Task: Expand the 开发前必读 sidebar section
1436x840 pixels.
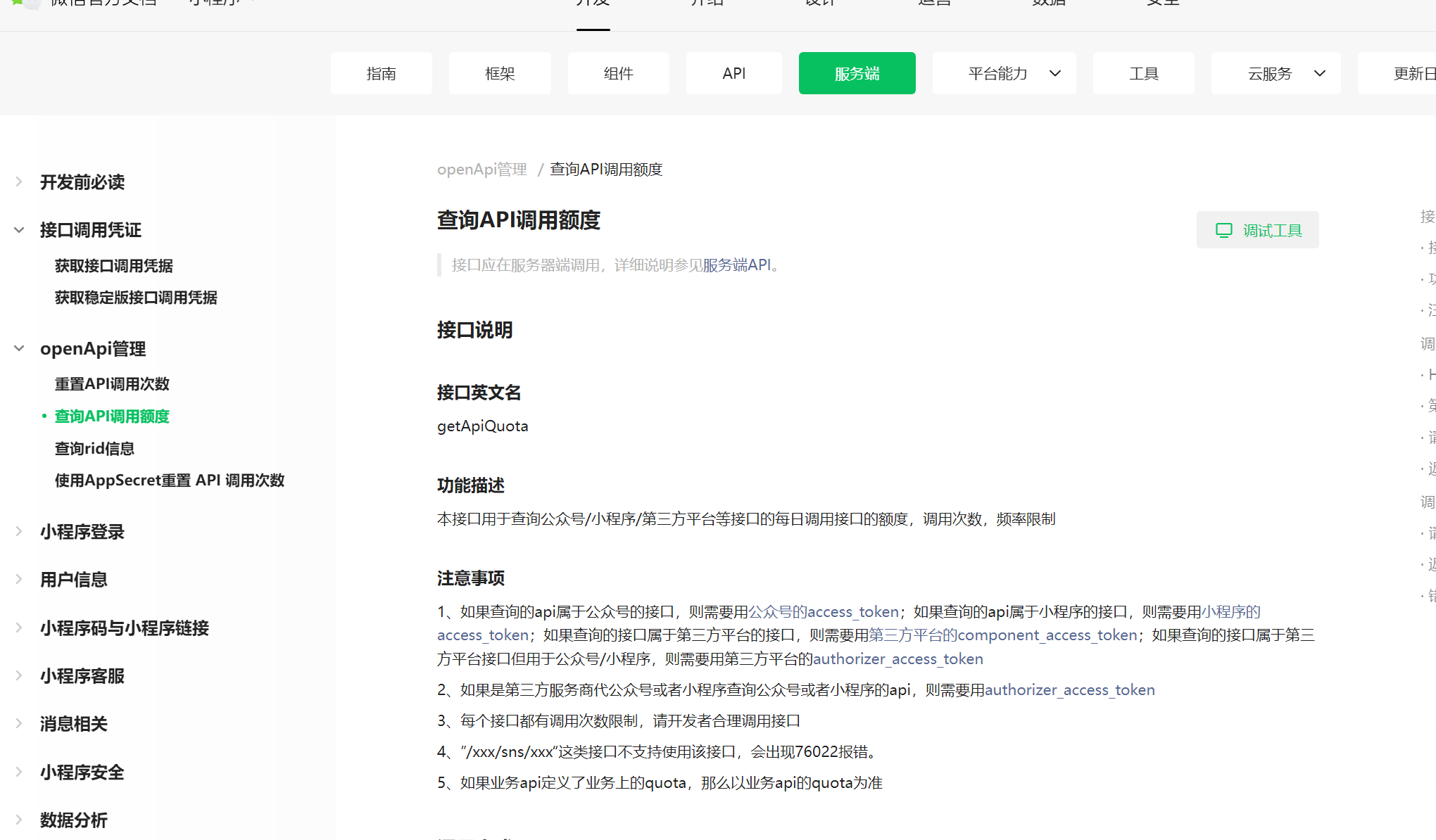Action: click(x=19, y=182)
